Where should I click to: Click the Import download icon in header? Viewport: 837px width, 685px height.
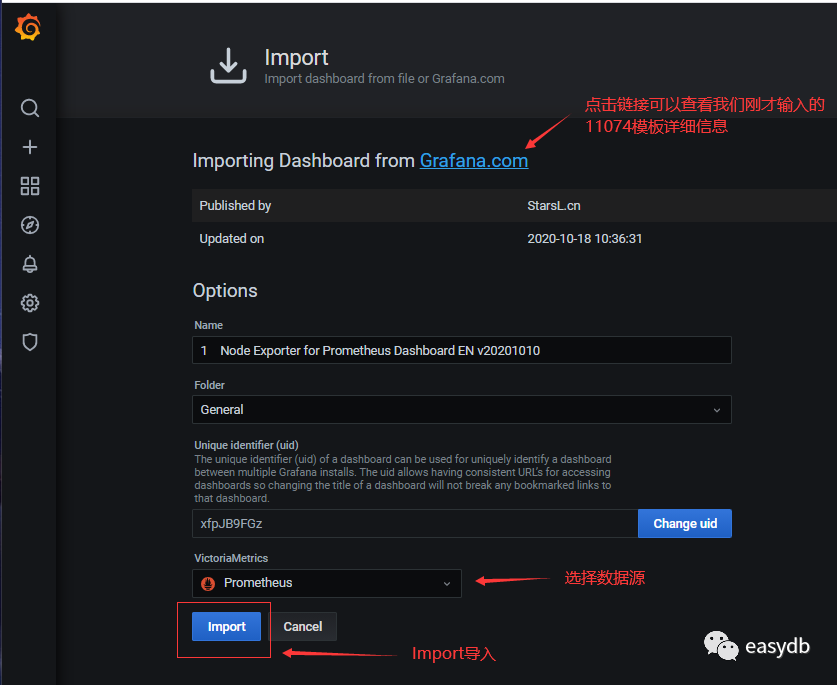pos(228,66)
